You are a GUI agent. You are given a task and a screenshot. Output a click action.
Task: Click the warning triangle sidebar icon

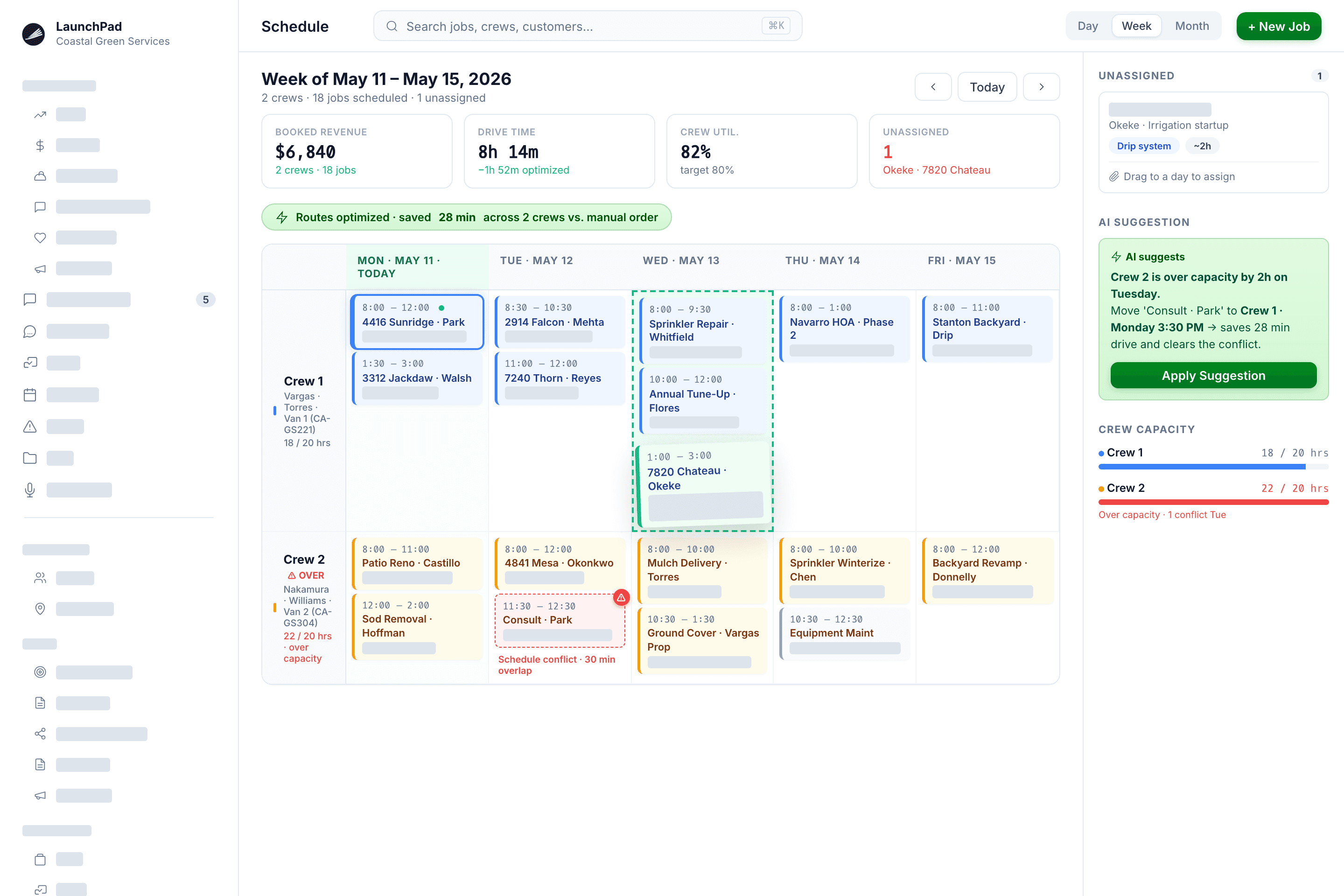coord(30,426)
